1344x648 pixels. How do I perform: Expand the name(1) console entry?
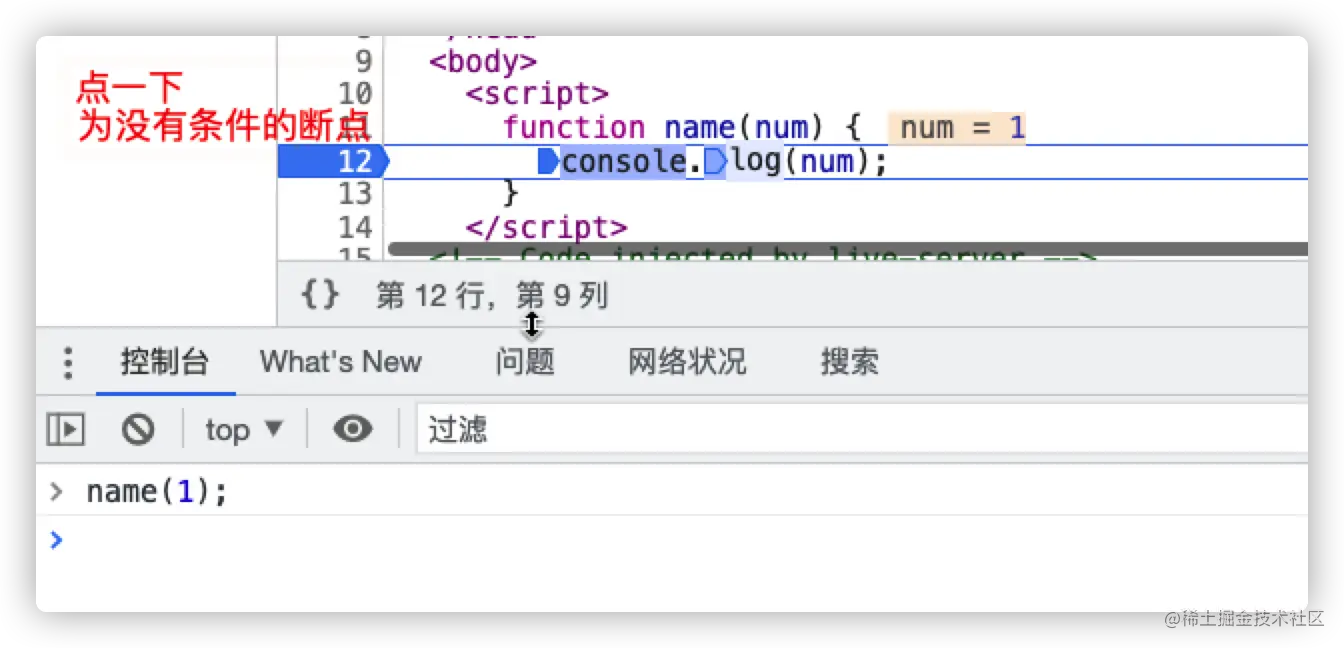pos(56,491)
